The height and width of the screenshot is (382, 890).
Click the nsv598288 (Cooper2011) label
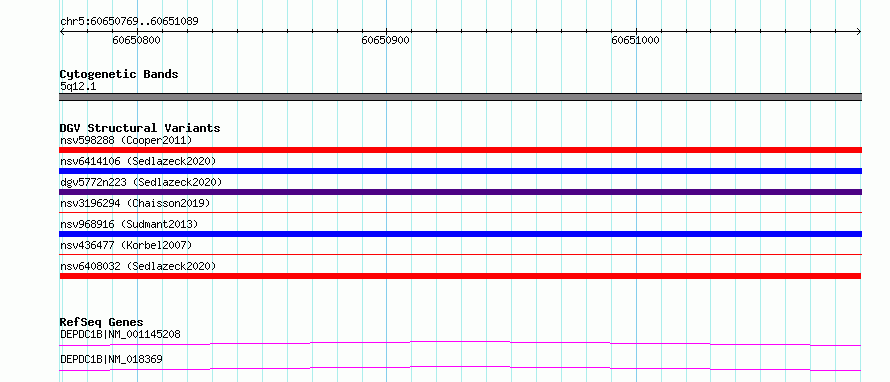click(x=126, y=140)
